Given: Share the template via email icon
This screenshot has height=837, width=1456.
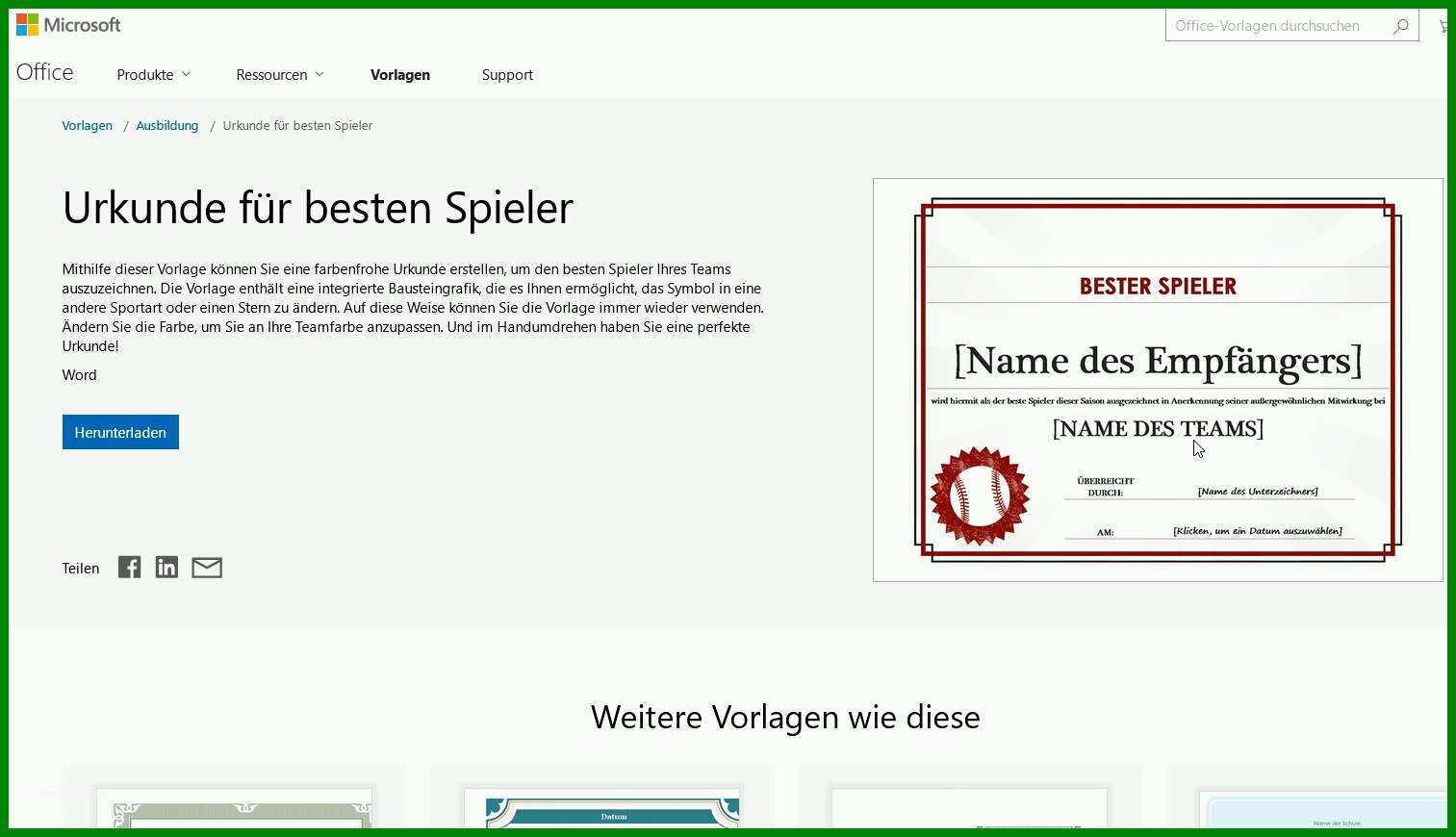Looking at the screenshot, I should (207, 568).
